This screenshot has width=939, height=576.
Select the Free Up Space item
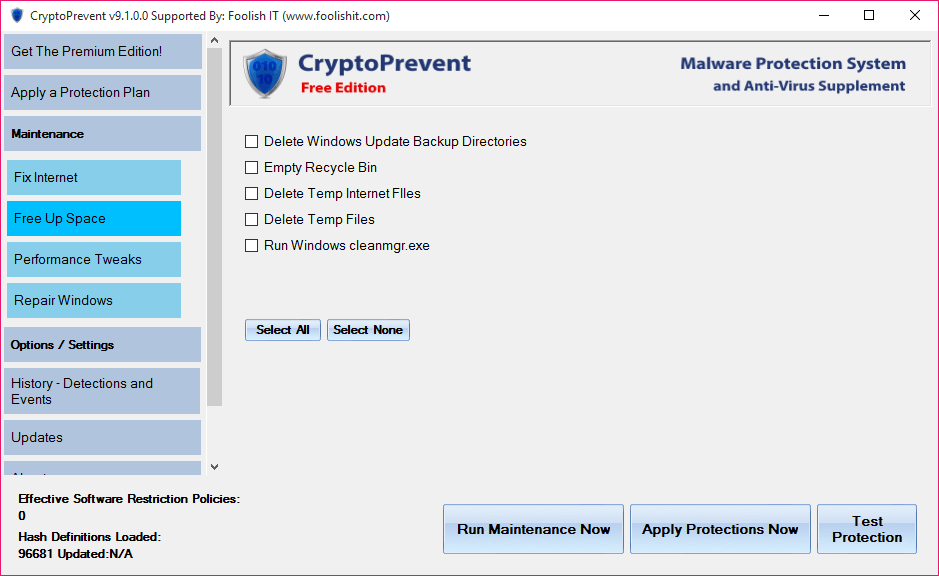point(94,219)
